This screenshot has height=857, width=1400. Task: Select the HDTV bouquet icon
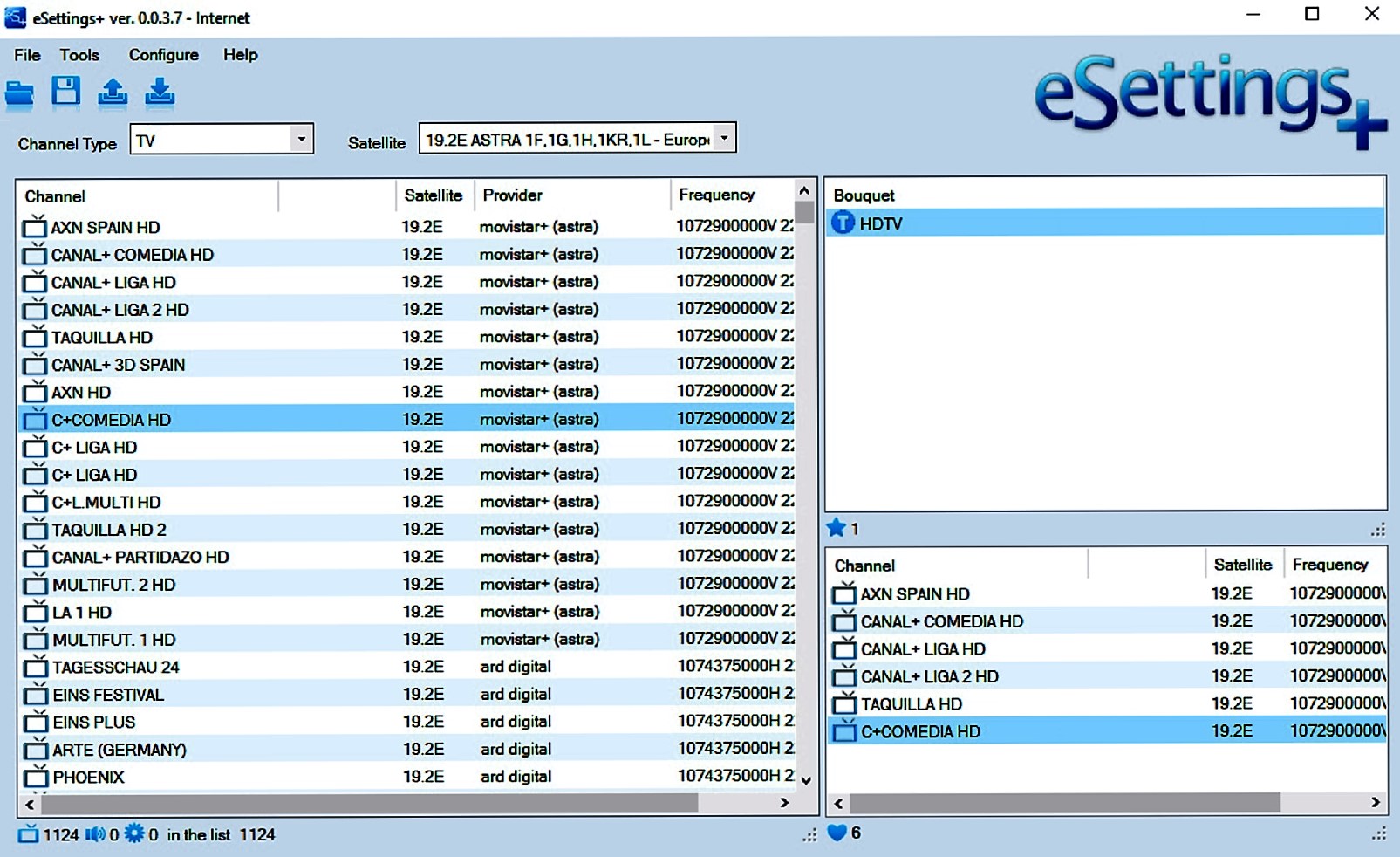pos(843,223)
